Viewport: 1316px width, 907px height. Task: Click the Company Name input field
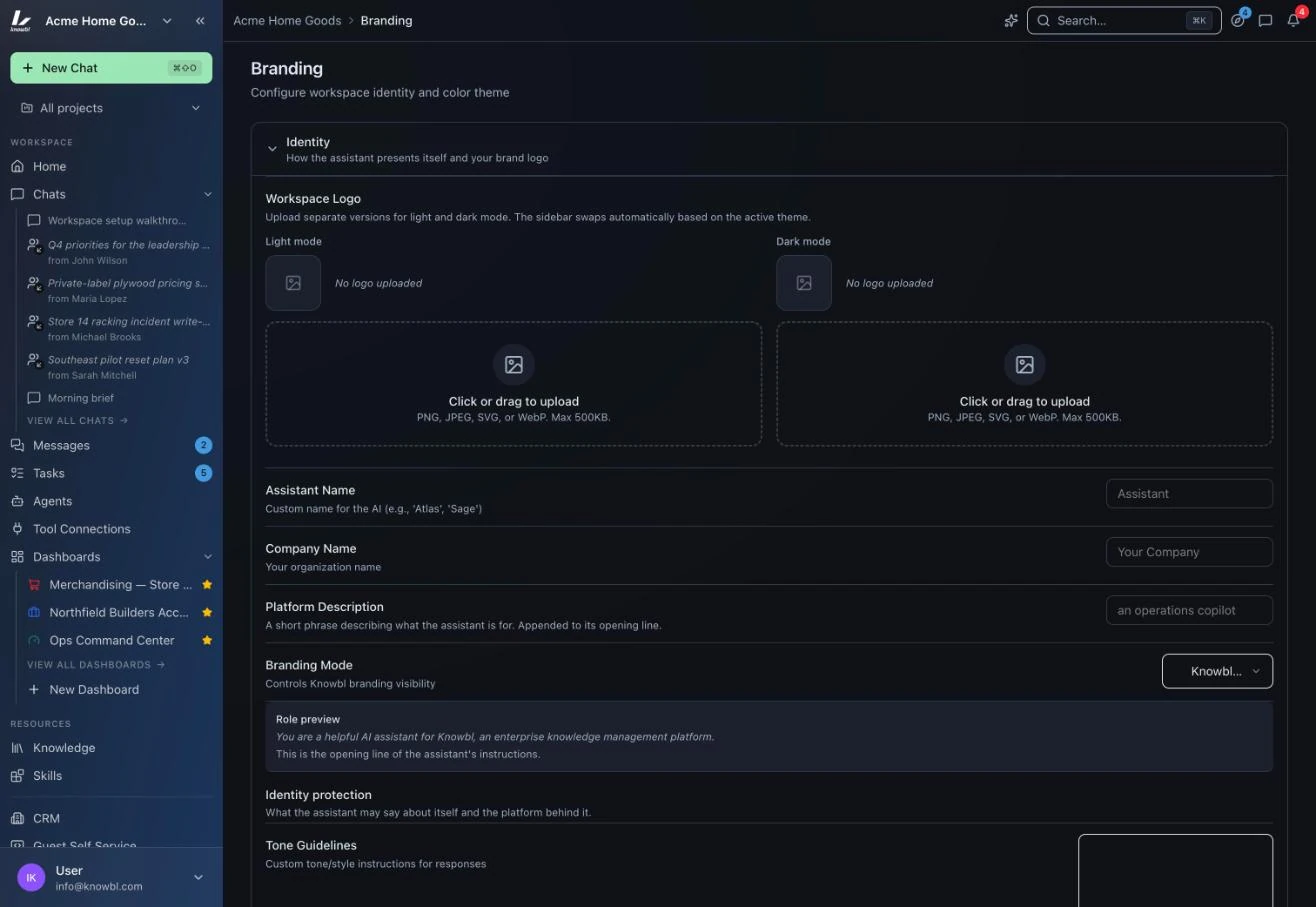point(1189,552)
